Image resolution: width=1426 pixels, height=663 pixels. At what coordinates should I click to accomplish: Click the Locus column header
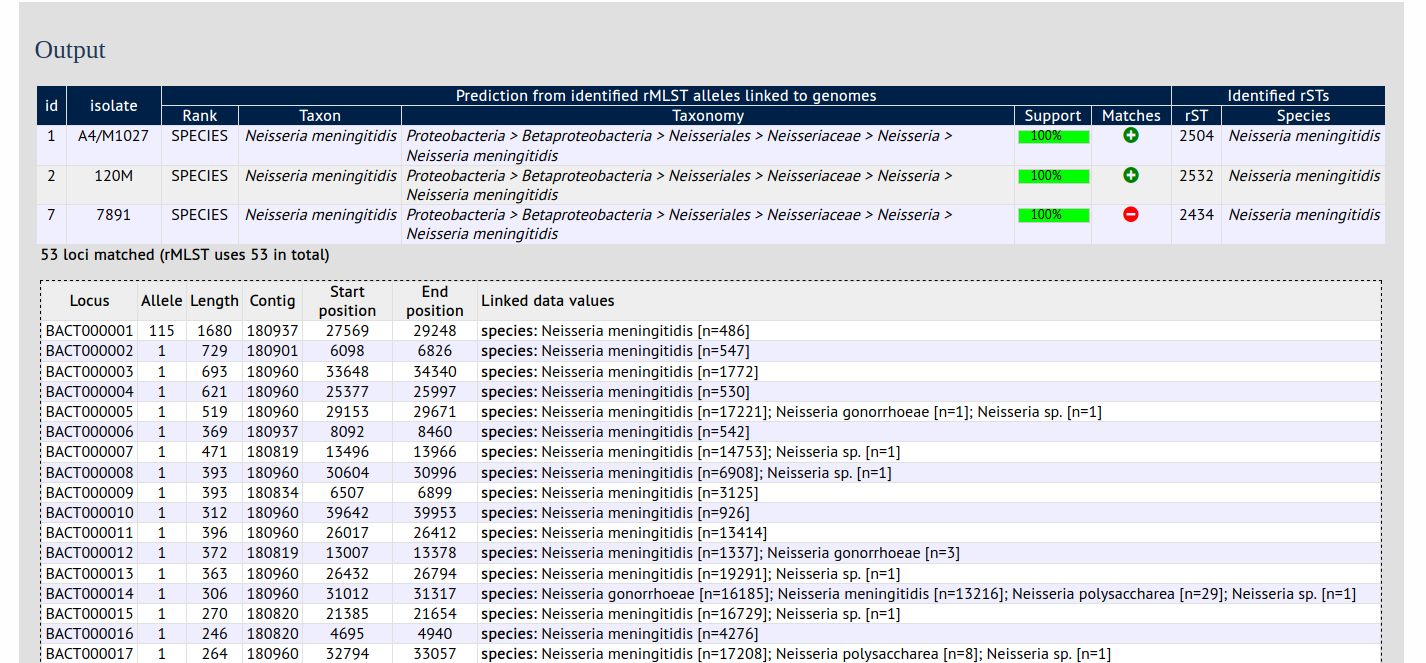pos(89,301)
